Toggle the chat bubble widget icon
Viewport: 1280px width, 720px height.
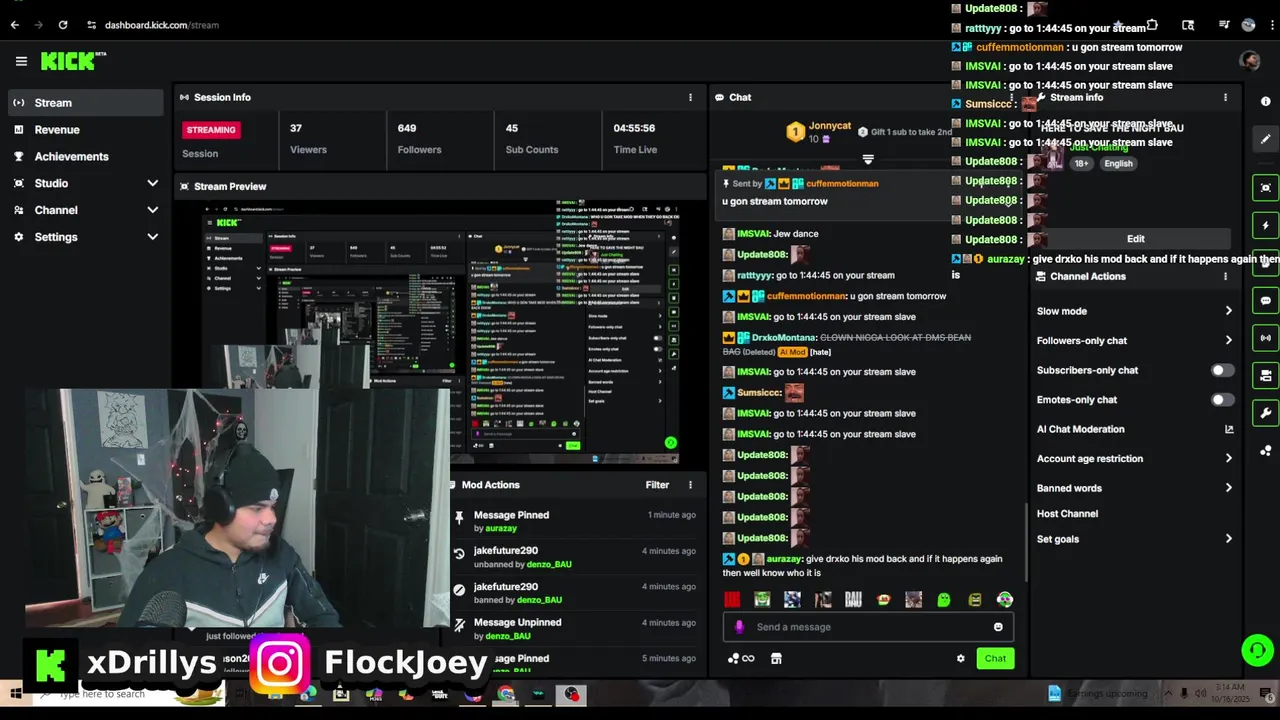pyautogui.click(x=1265, y=300)
